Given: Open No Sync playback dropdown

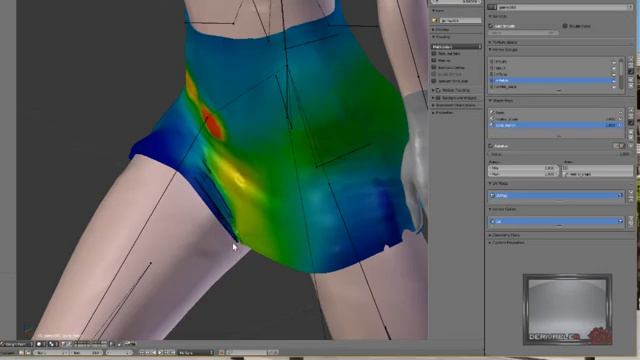Looking at the screenshot, I should click(196, 352).
